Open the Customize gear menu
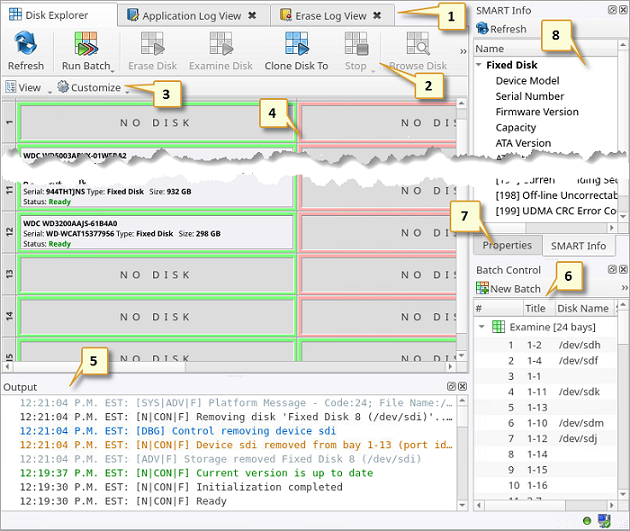Image resolution: width=630 pixels, height=531 pixels. click(63, 86)
